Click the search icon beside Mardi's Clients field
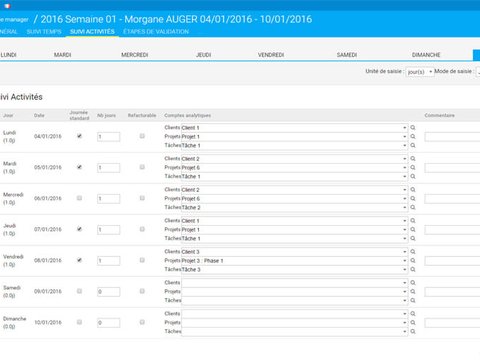This screenshot has height=360, width=480. [x=413, y=159]
